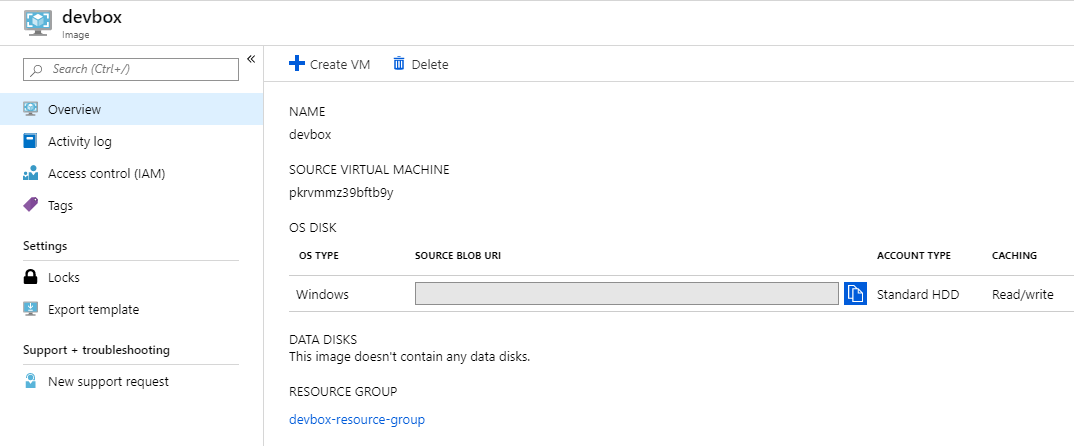Screen dimensions: 1074x446
Task: Click the plus icon beside Create VM
Action: tap(297, 64)
